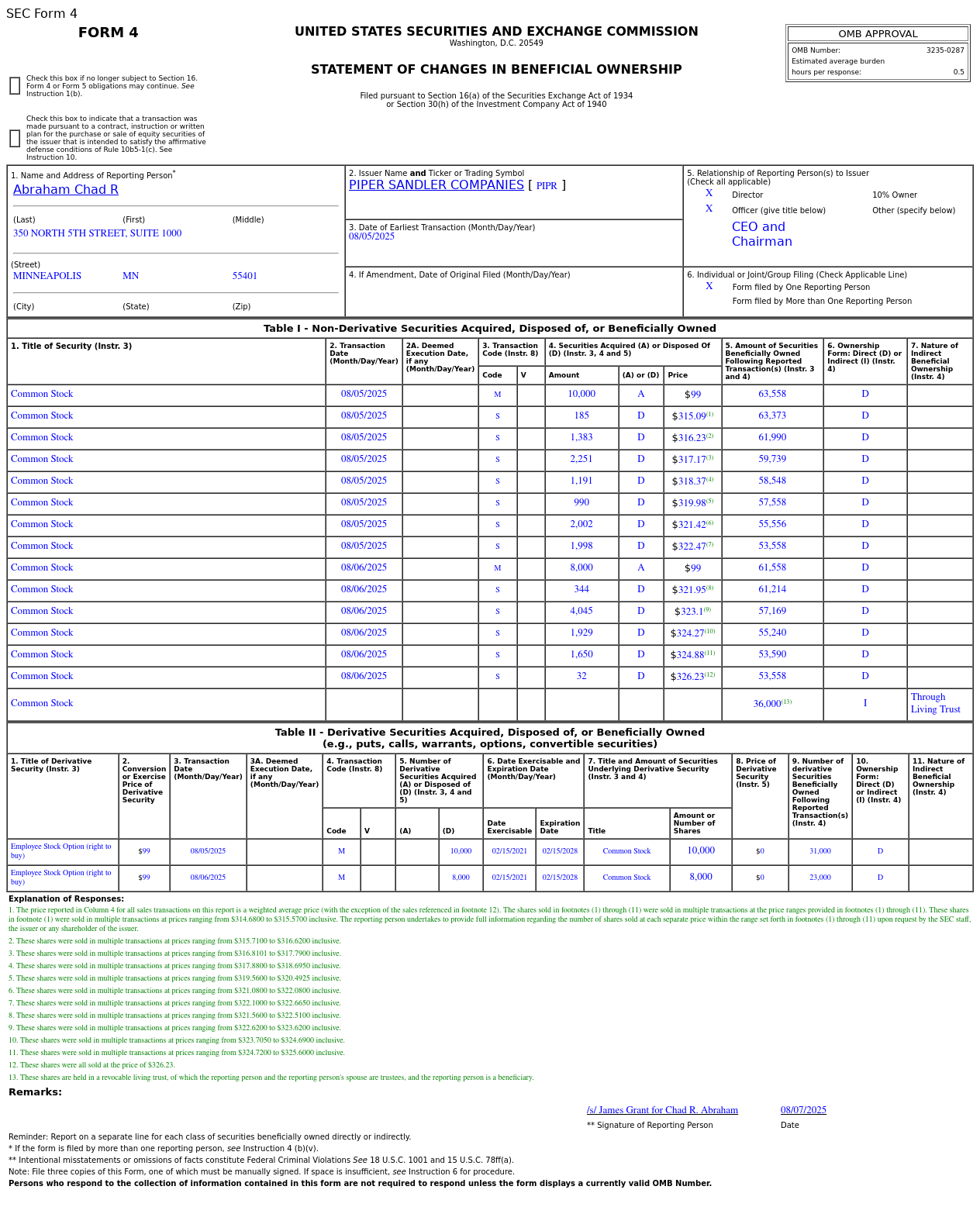Click the Remarks label
The image size is (980, 1207).
35,1092
